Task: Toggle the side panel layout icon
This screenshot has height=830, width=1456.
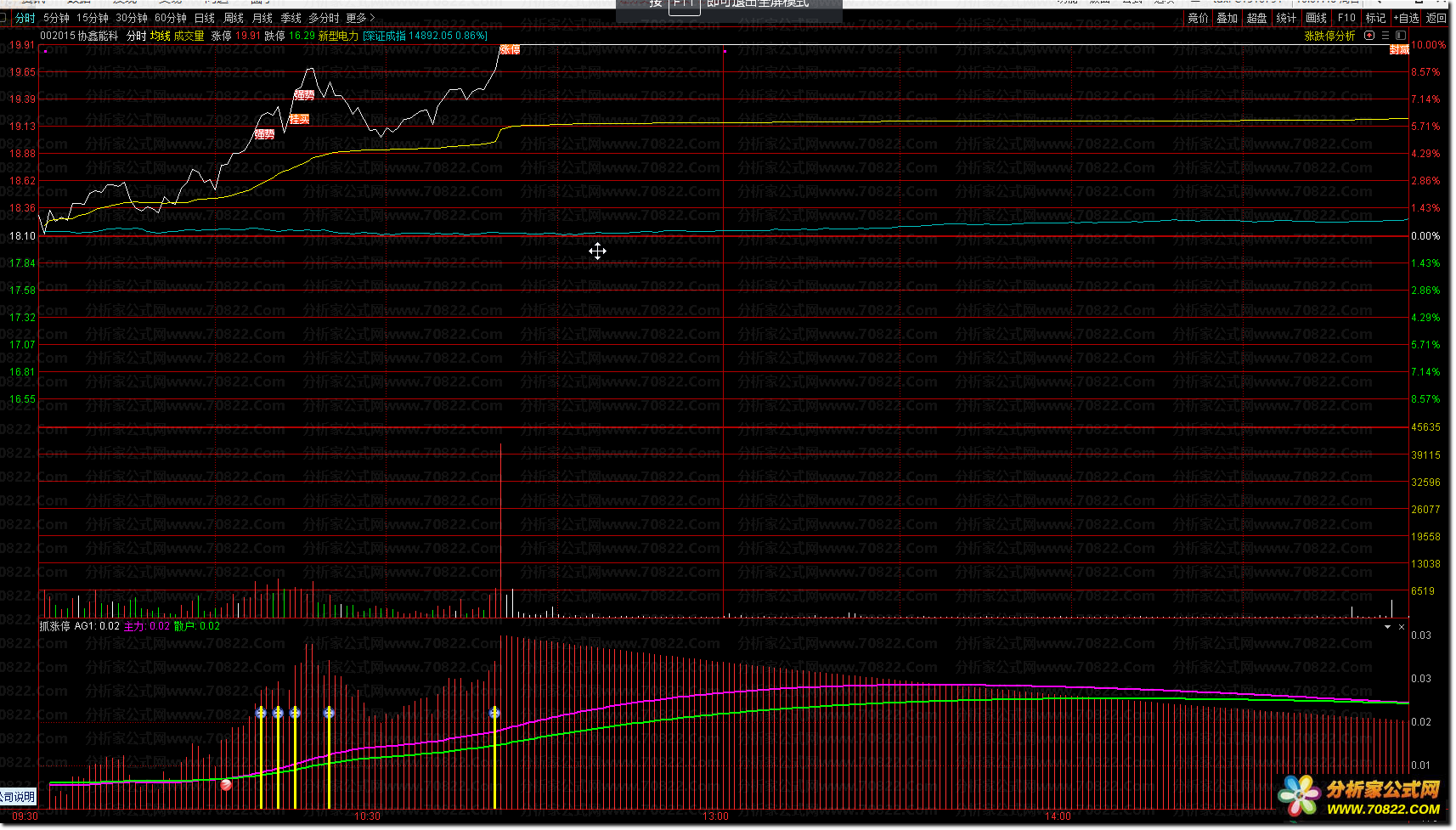Action: (x=1400, y=36)
